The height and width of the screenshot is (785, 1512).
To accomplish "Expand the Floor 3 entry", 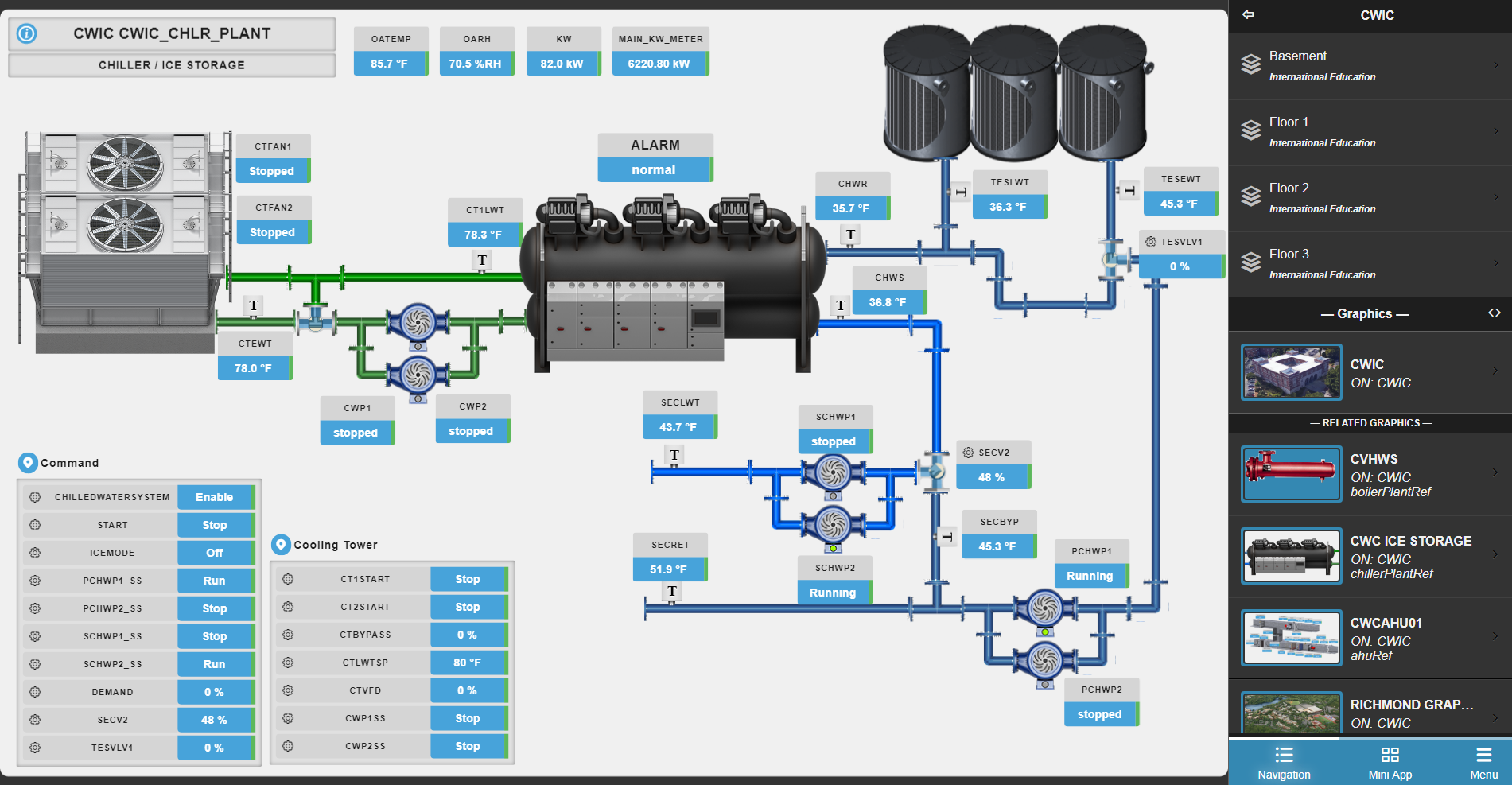I will (x=1370, y=264).
